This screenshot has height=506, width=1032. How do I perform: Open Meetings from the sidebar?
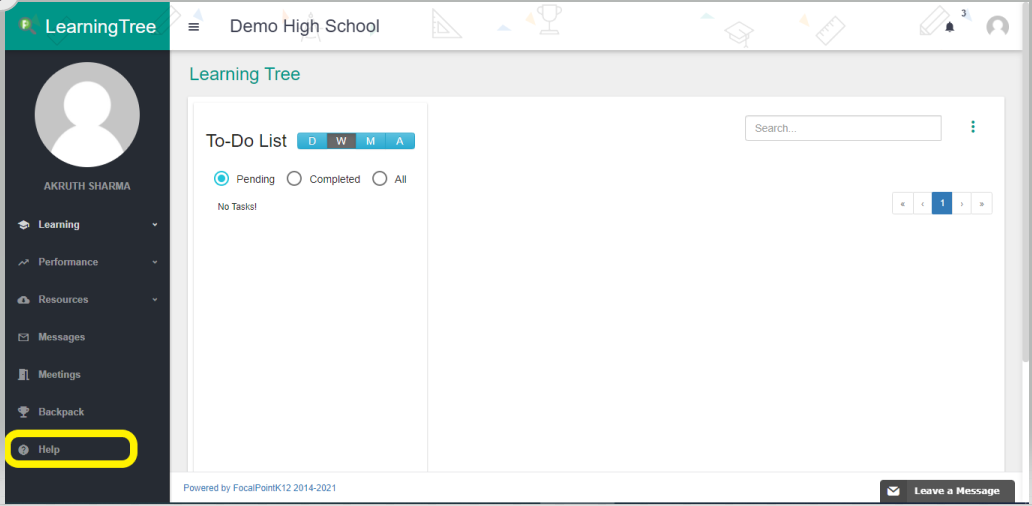click(59, 375)
